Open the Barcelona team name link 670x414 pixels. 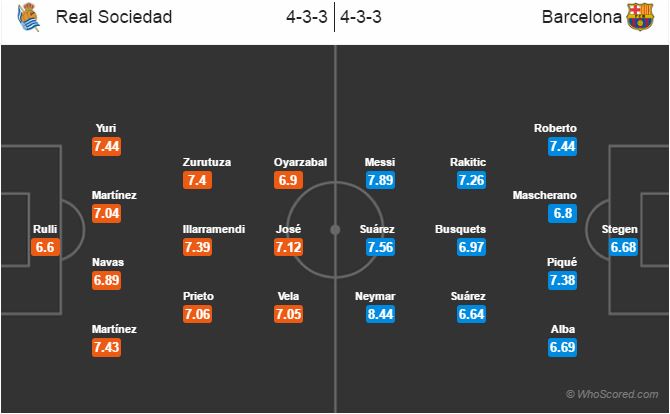(x=582, y=17)
